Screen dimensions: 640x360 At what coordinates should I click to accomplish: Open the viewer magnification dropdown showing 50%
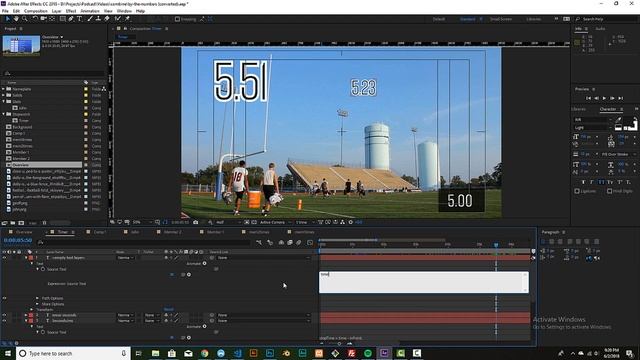141,222
